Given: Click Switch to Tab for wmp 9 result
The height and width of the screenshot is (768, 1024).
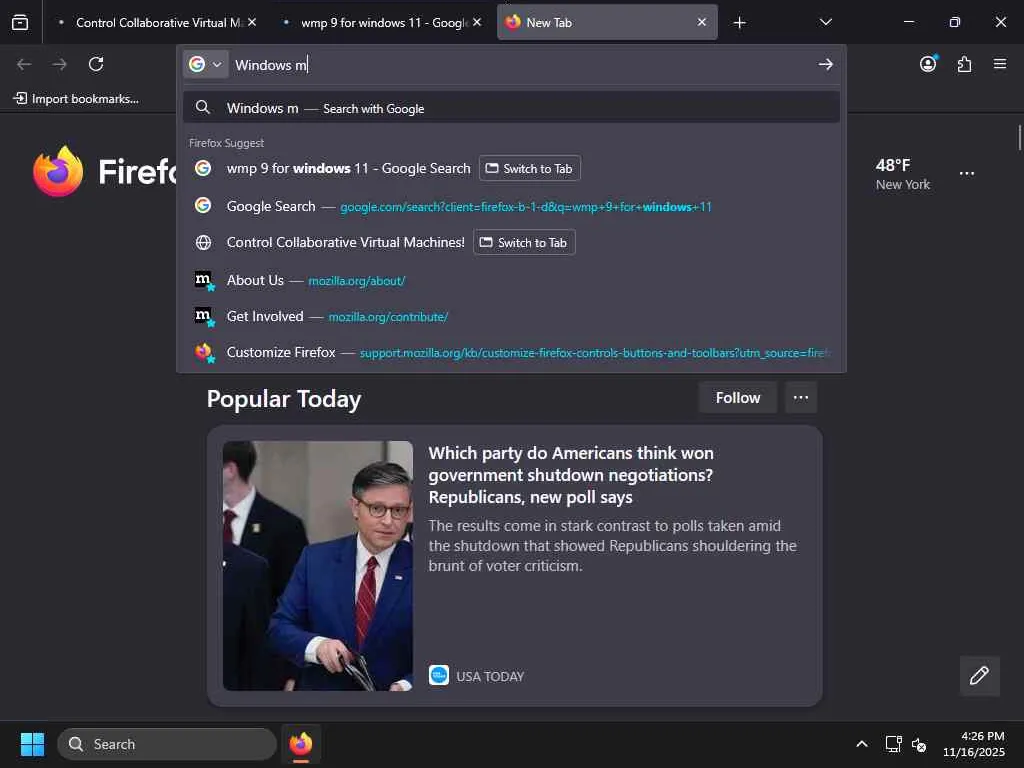Looking at the screenshot, I should coord(530,168).
